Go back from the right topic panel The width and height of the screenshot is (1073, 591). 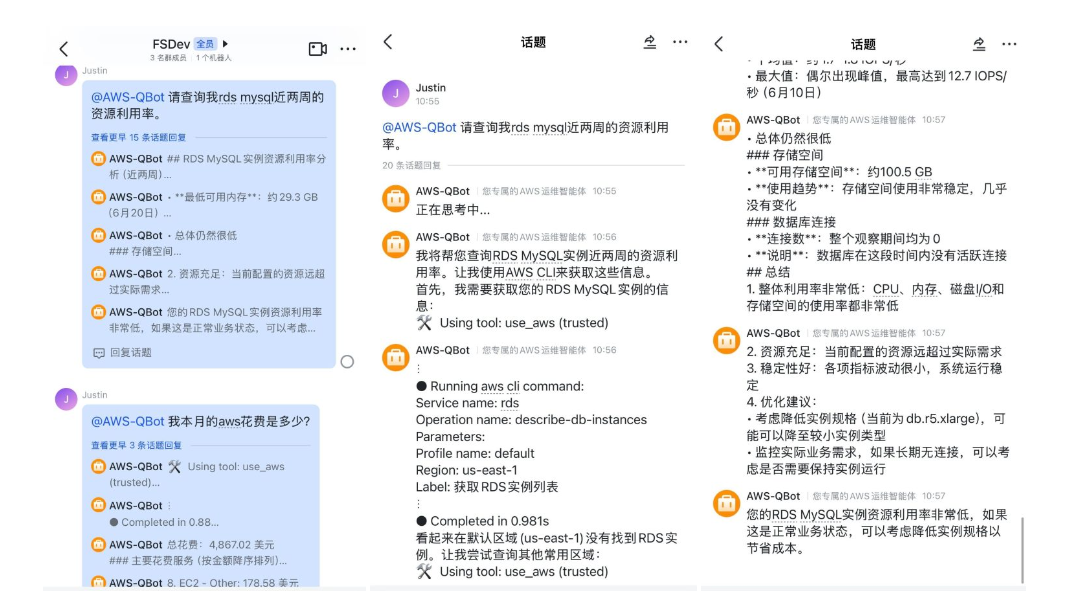click(719, 44)
